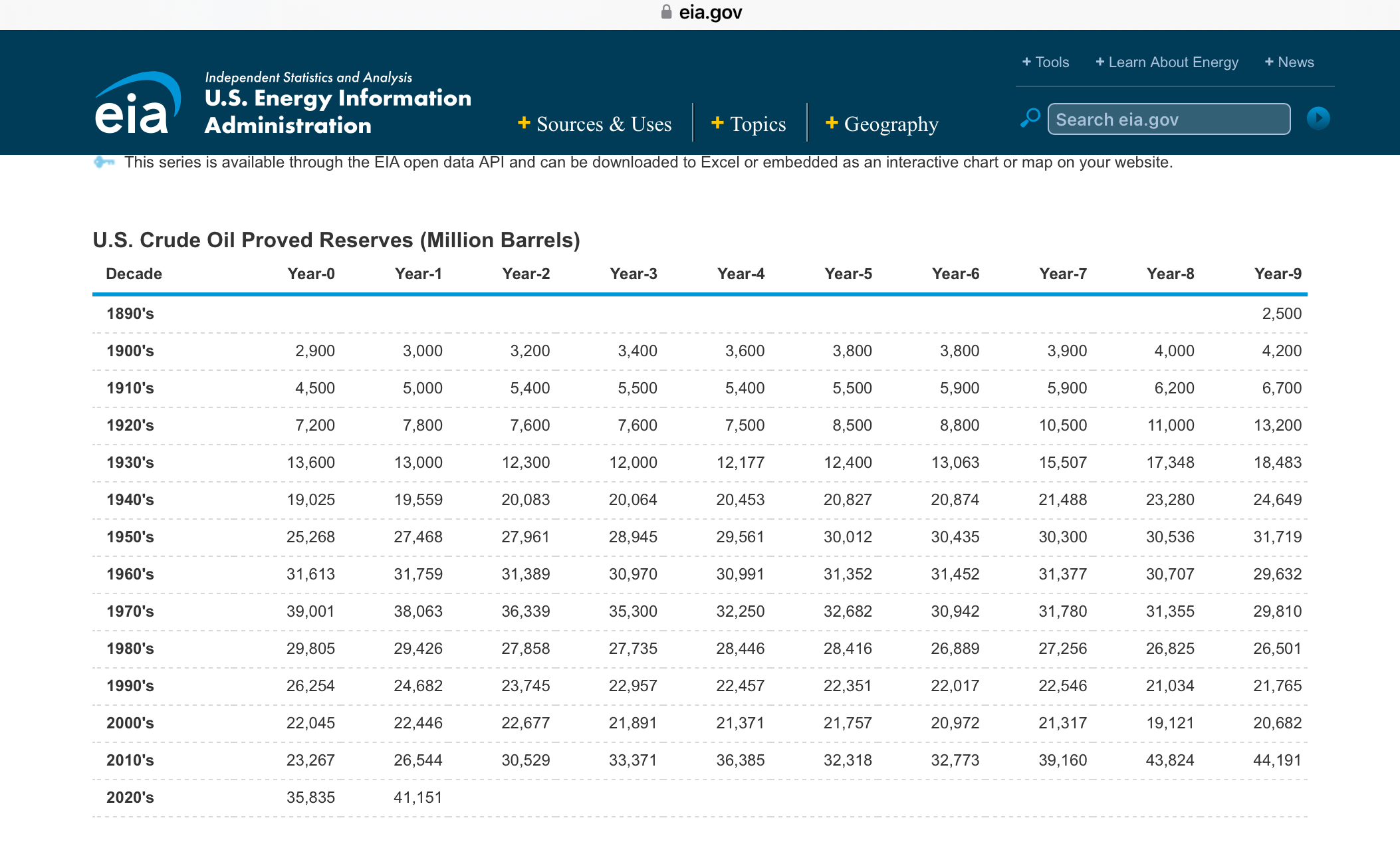This screenshot has height=846, width=1400.
Task: Click the value 2,900 in the 1900's row
Action: coord(315,351)
